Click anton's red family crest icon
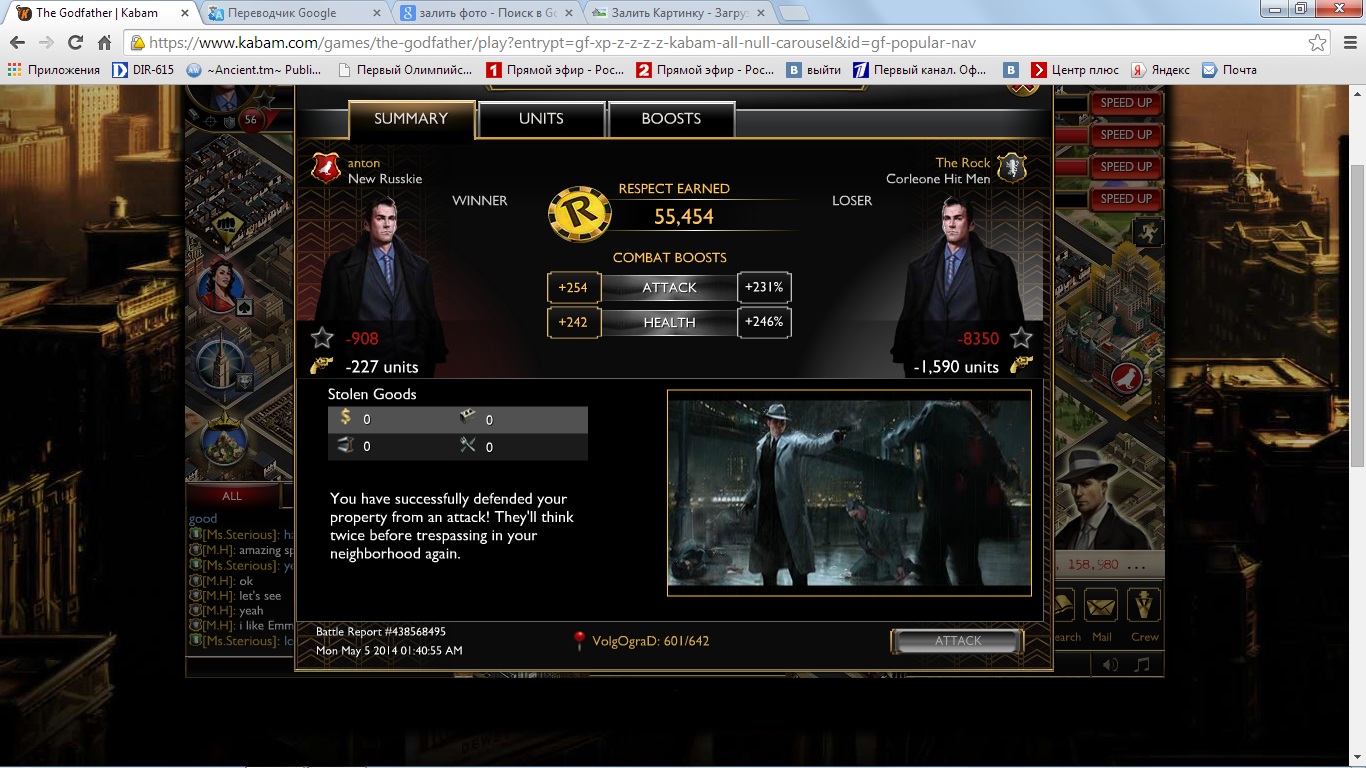The width and height of the screenshot is (1366, 768). pos(326,168)
